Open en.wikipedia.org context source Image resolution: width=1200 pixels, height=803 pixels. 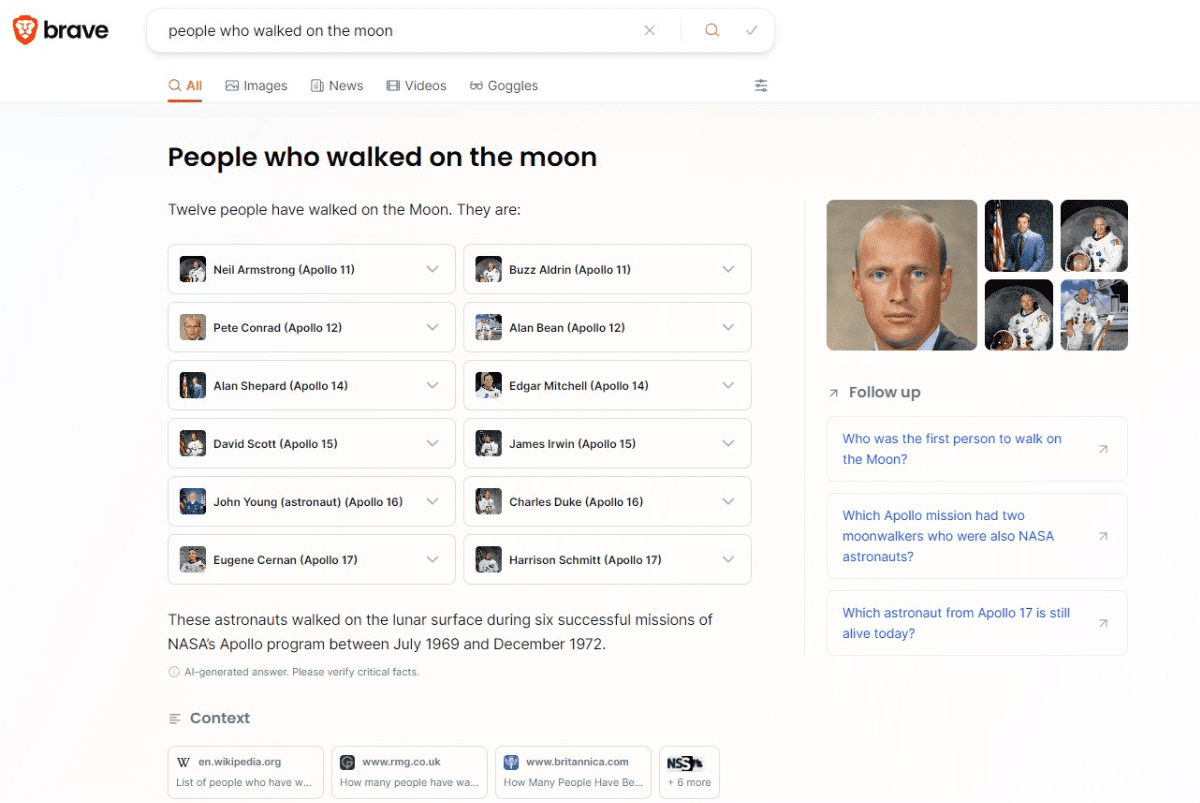pos(246,772)
